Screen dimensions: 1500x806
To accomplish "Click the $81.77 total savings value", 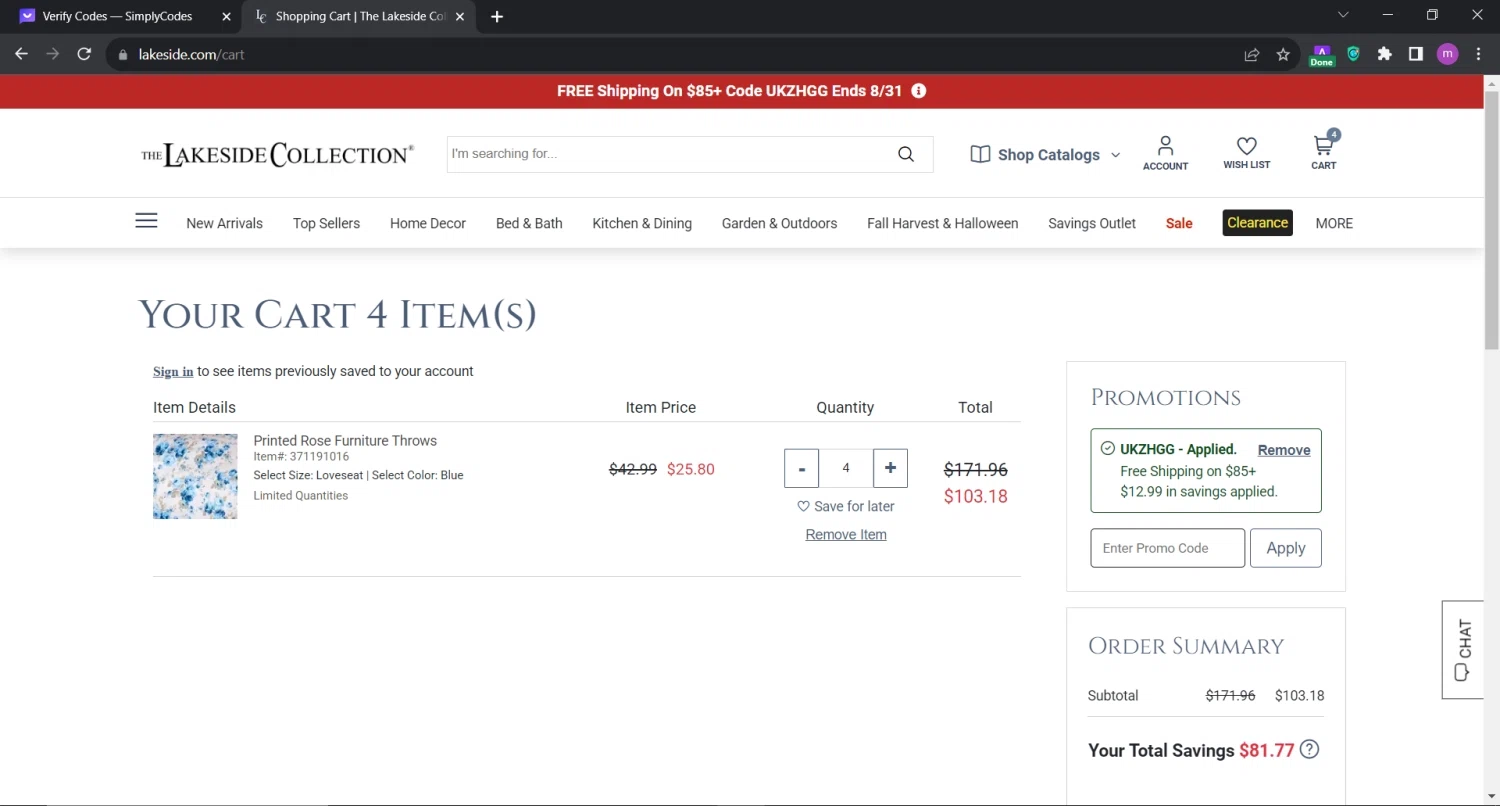I will point(1266,750).
